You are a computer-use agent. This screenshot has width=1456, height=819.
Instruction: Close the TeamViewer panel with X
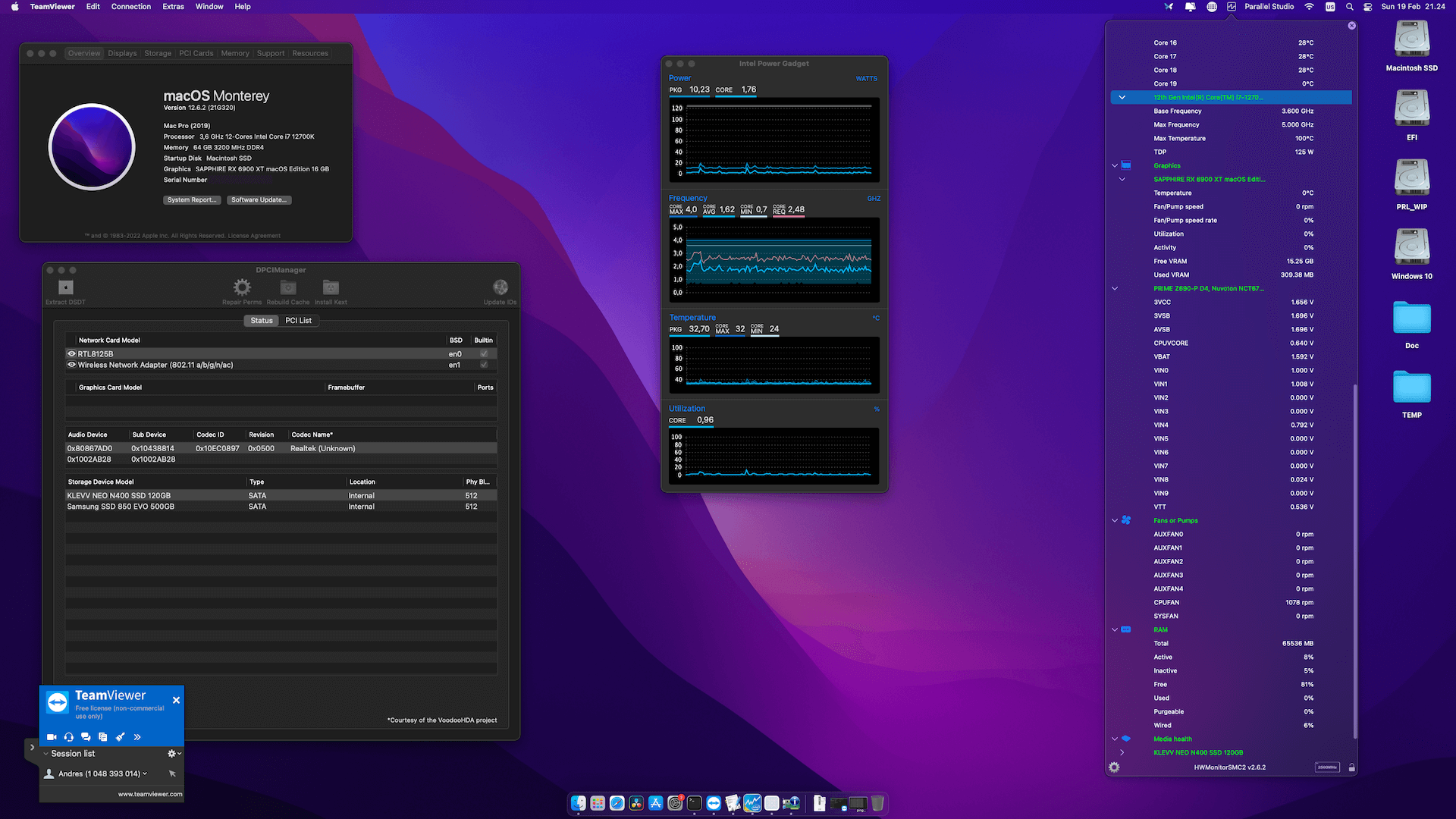click(x=176, y=701)
